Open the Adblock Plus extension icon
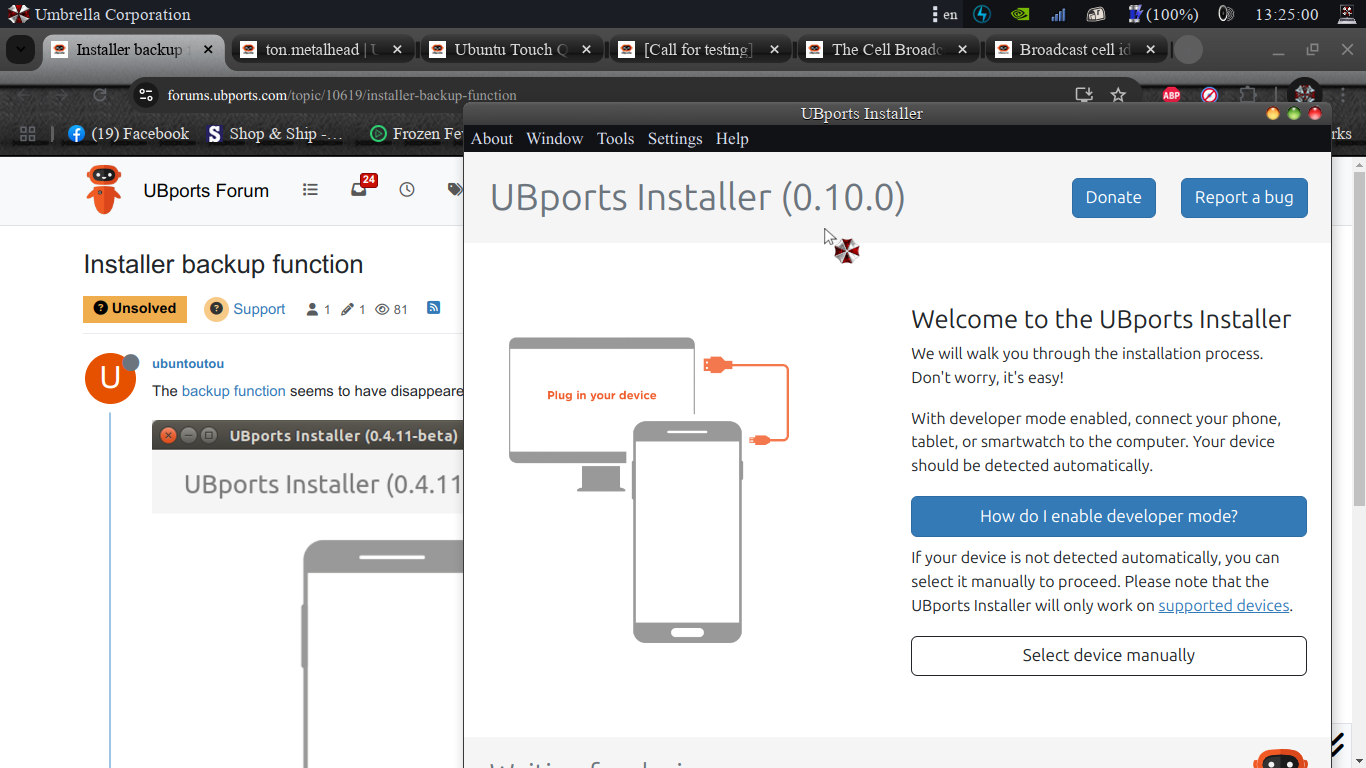Image resolution: width=1366 pixels, height=768 pixels. click(x=1171, y=96)
